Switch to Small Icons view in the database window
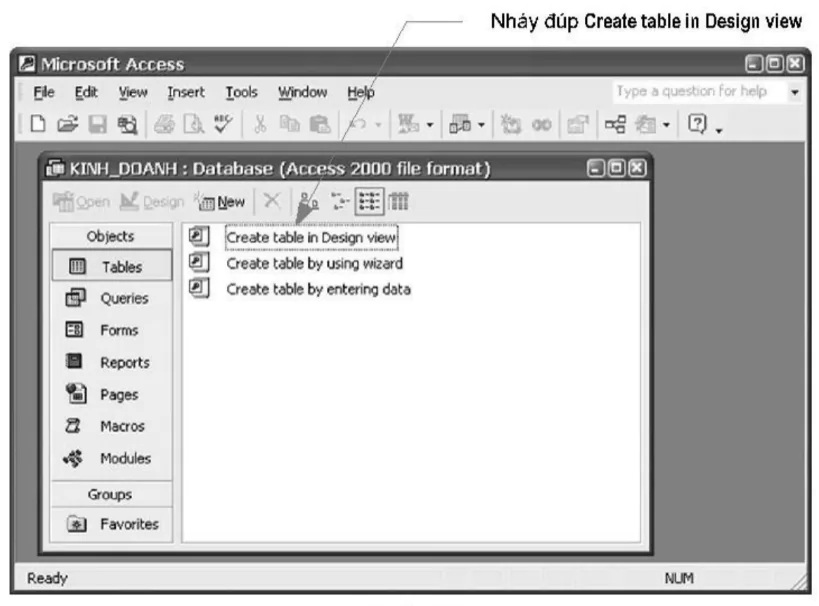Viewport: 819px width, 606px height. (340, 201)
